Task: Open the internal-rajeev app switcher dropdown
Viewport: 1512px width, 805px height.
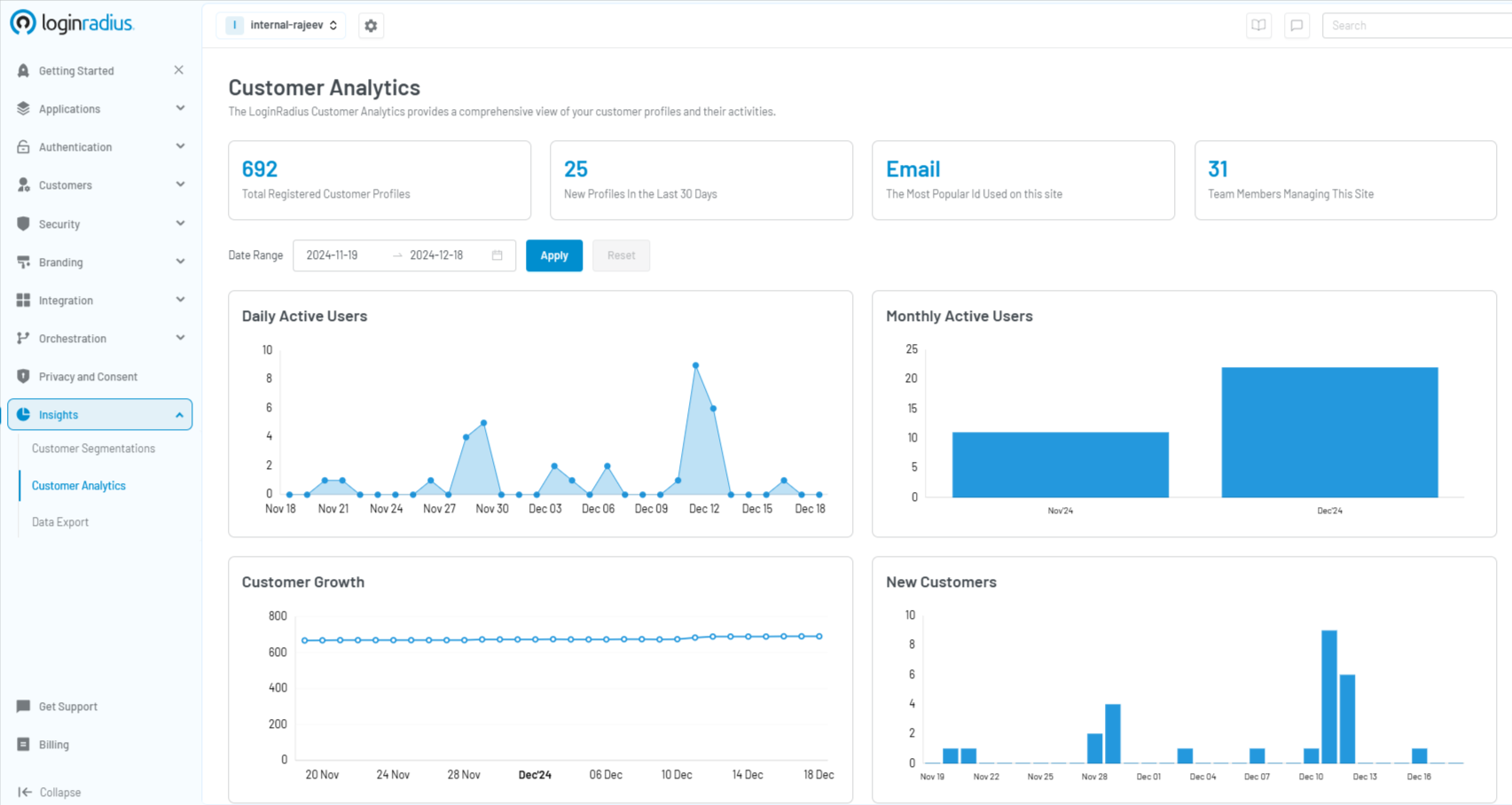Action: tap(282, 26)
